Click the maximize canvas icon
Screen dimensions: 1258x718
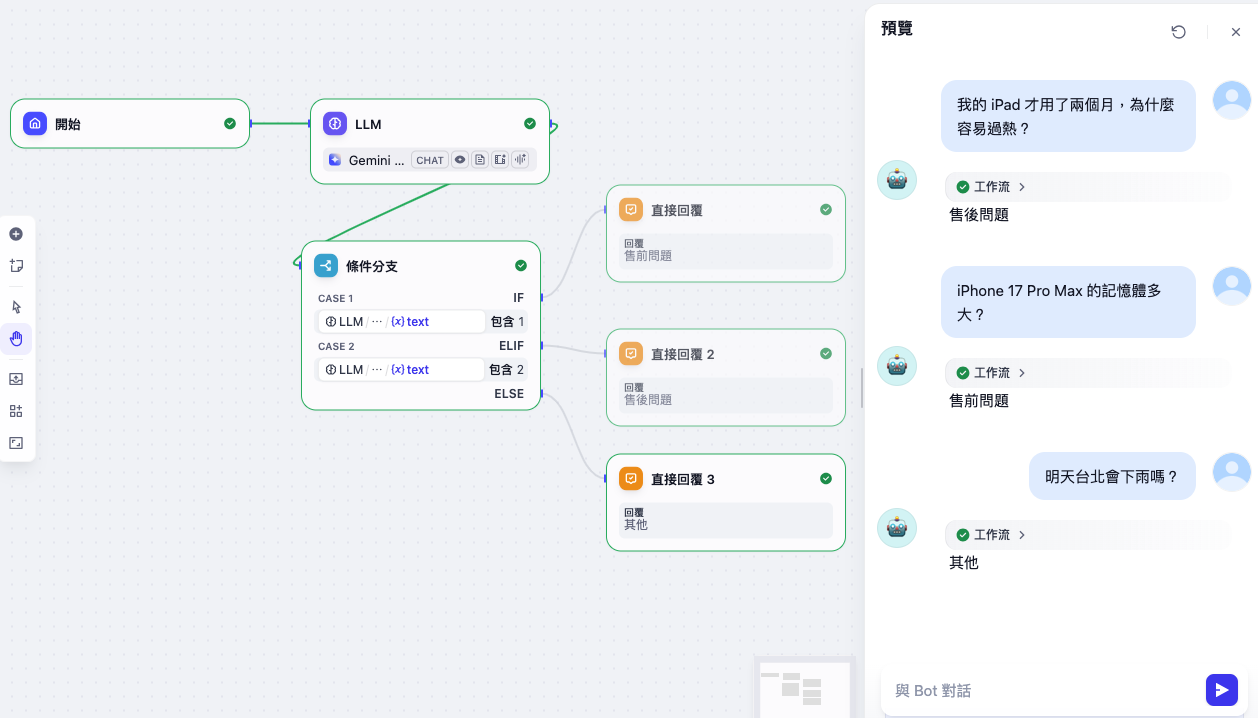point(16,443)
